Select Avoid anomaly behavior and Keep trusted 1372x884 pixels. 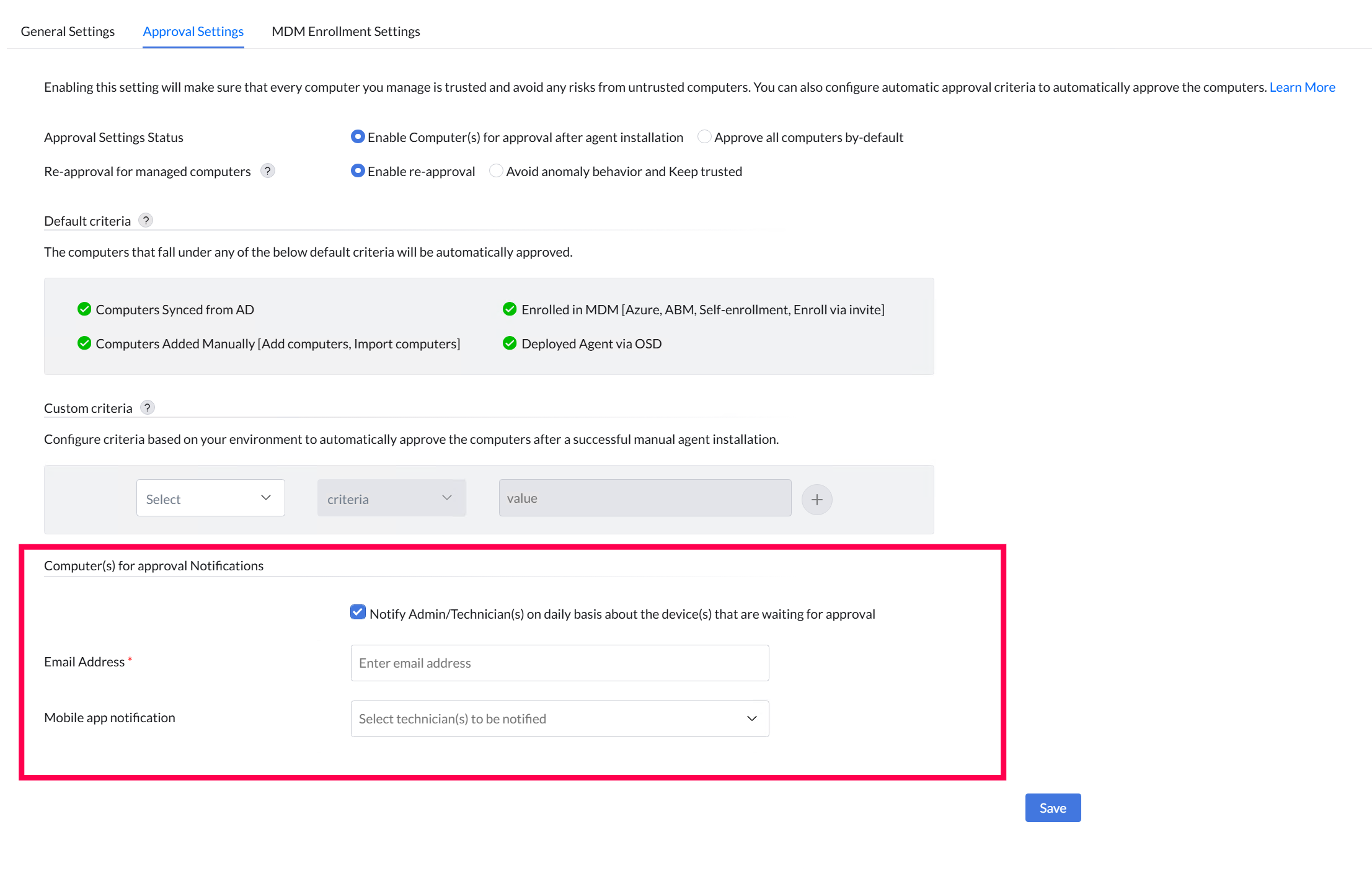[496, 171]
